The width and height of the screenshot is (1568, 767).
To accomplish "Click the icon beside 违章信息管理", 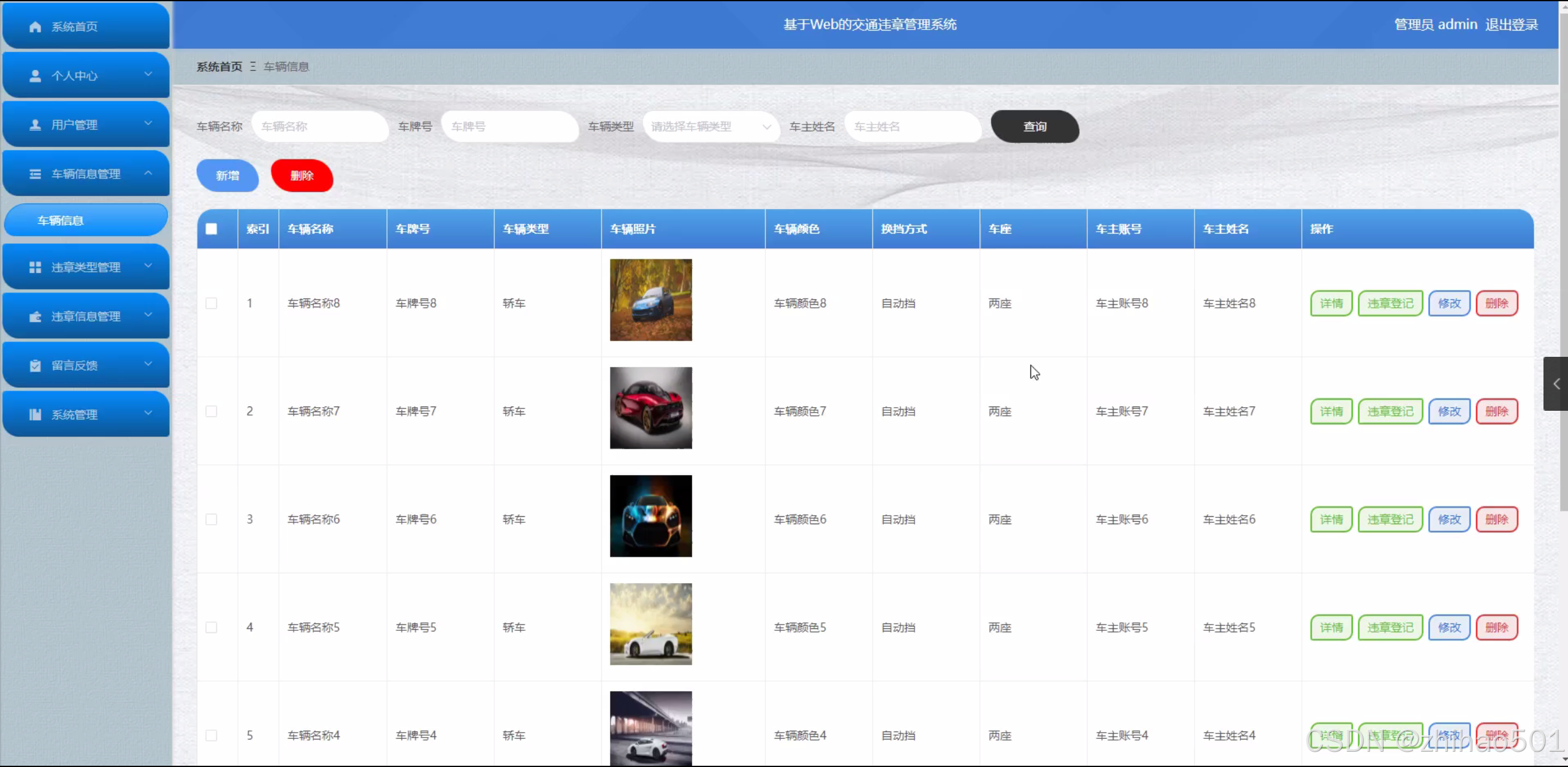I will point(35,316).
